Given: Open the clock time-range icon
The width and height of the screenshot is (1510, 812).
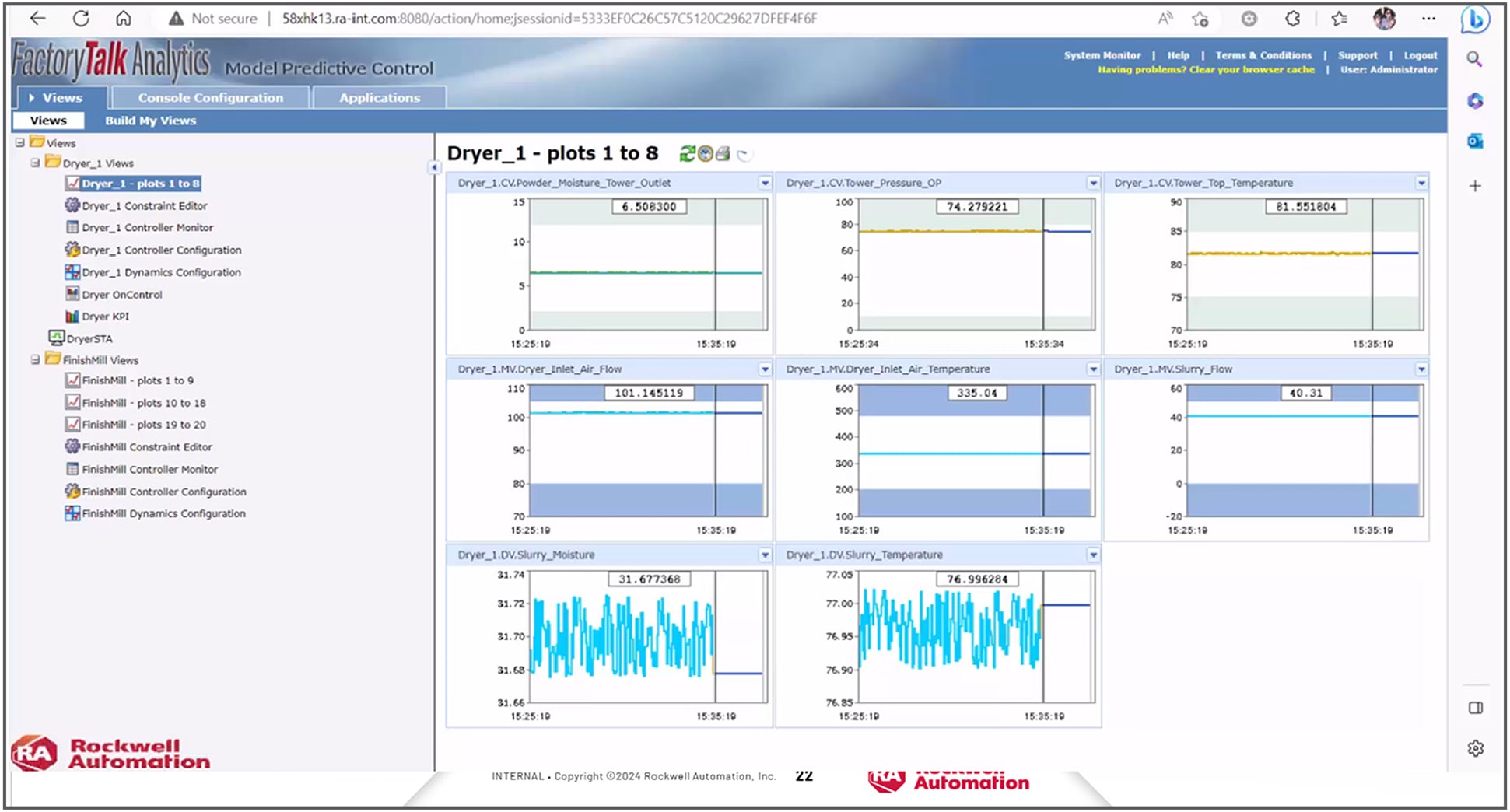Looking at the screenshot, I should tap(705, 154).
